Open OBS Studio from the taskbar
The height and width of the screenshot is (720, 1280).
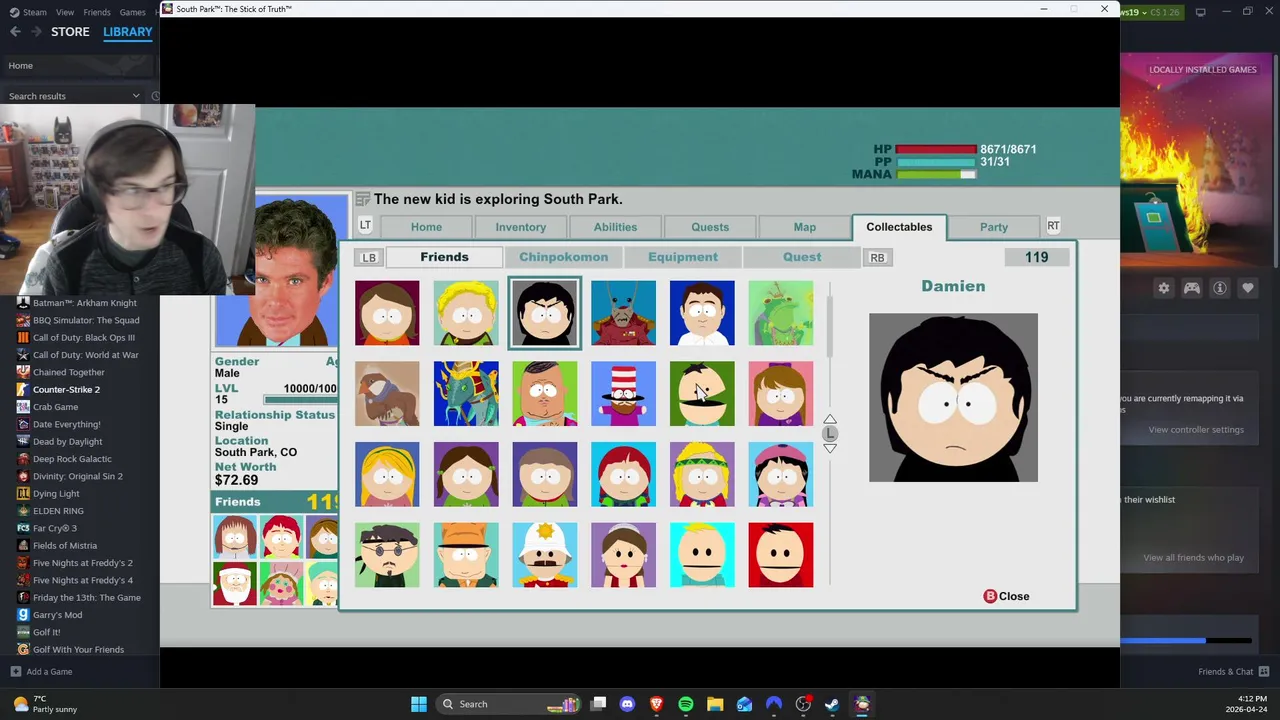tap(803, 704)
